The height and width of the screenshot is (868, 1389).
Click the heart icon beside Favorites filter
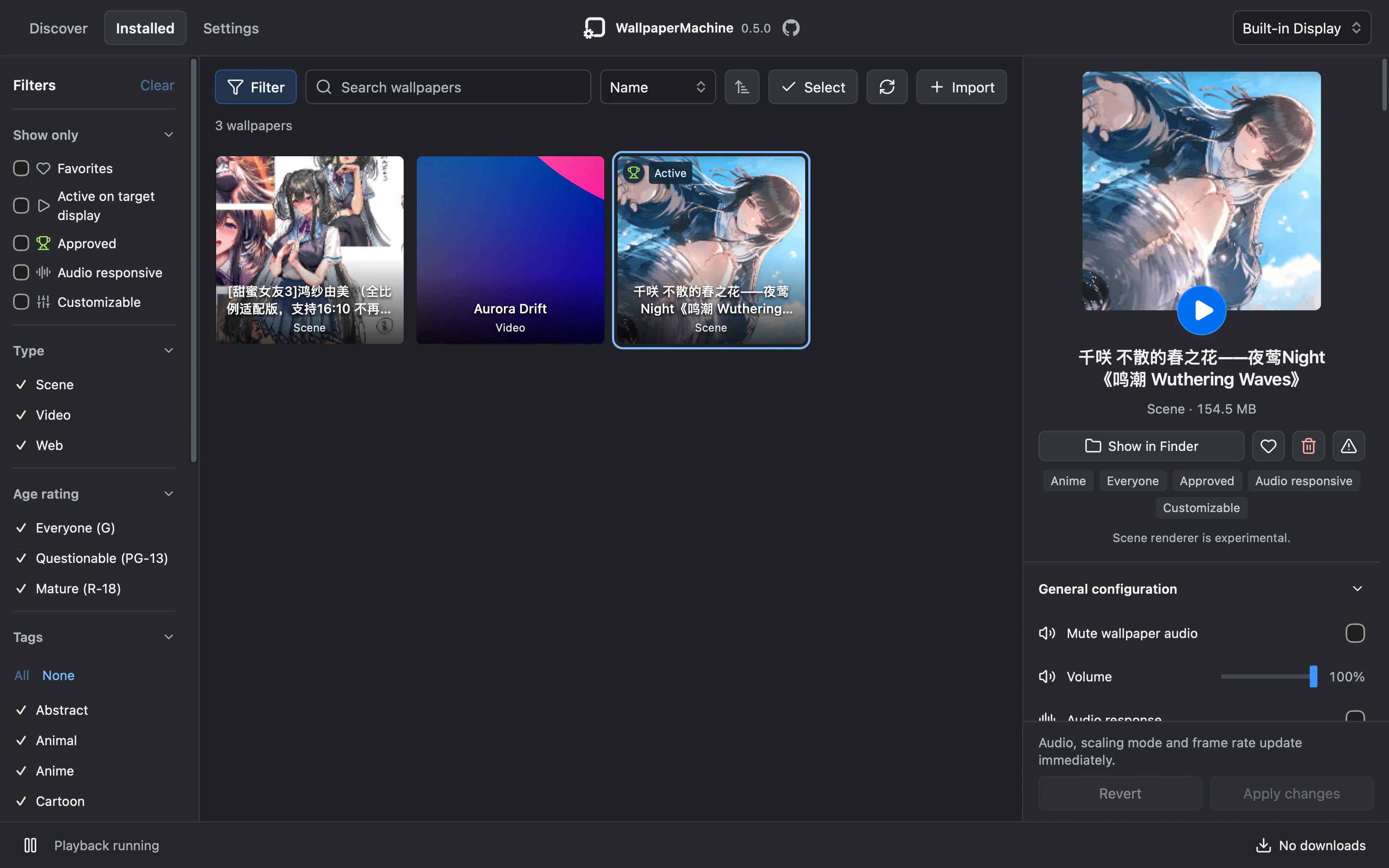pyautogui.click(x=43, y=168)
